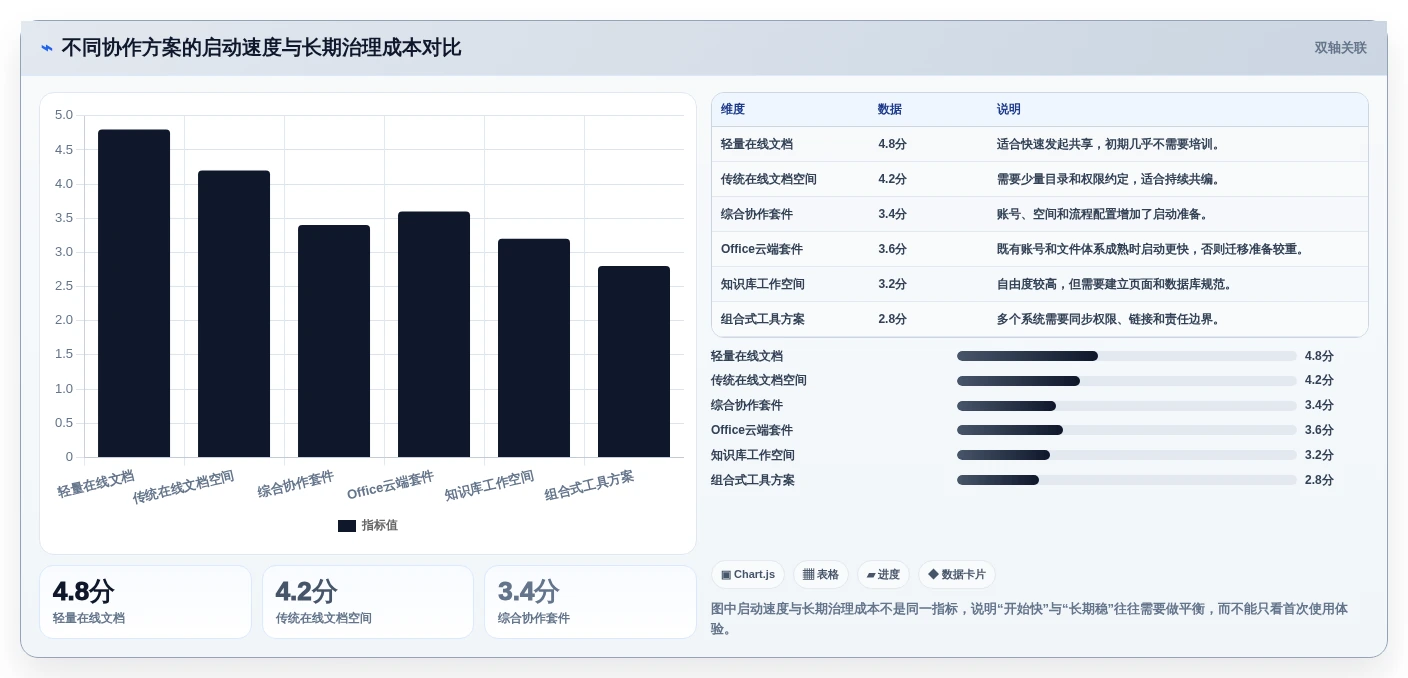
Task: Toggle the 指标值 legend color box
Action: click(x=347, y=526)
